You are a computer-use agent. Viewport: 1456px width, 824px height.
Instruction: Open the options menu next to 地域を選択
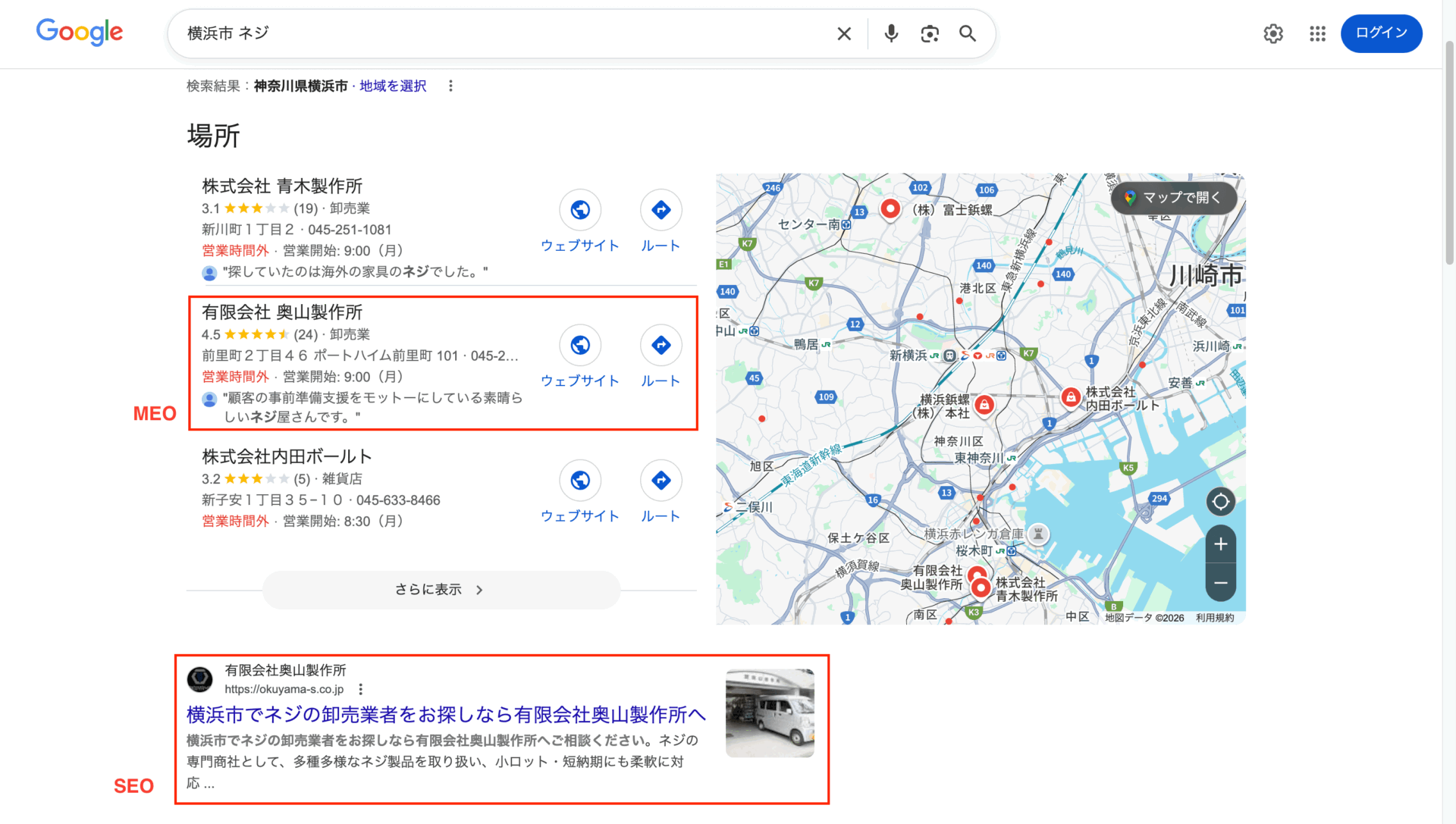[x=451, y=86]
